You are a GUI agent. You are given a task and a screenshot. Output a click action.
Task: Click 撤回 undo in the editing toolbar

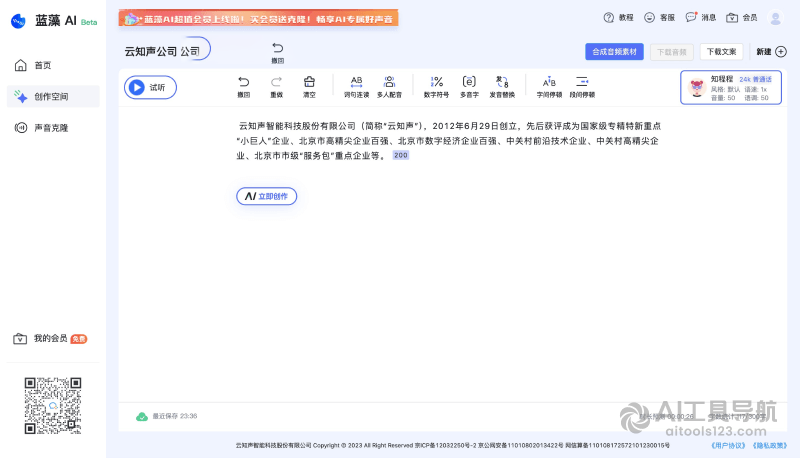[x=244, y=87]
